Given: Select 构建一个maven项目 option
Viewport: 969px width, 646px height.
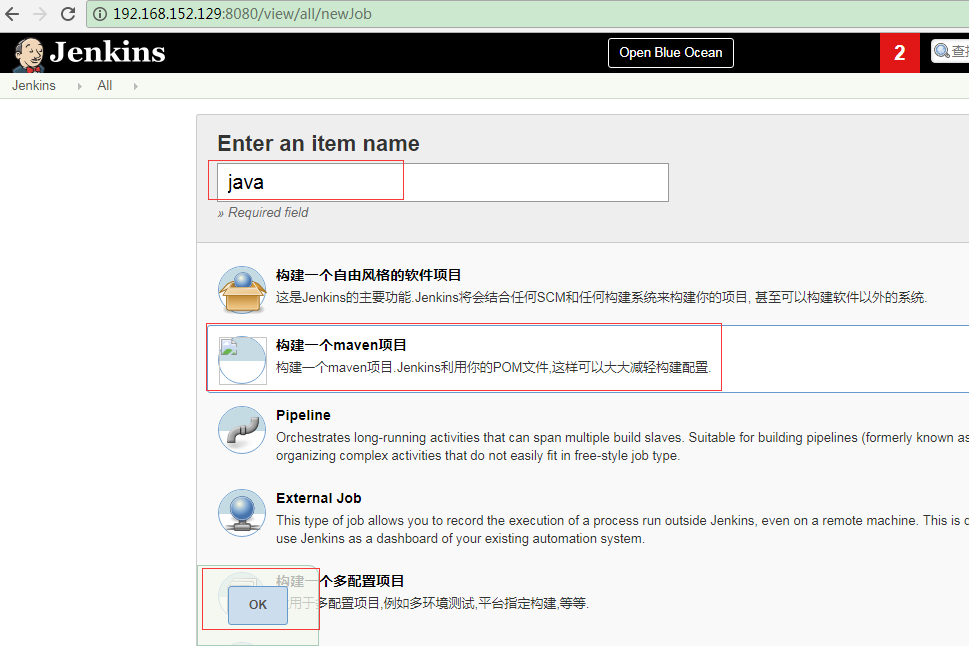Looking at the screenshot, I should (x=341, y=345).
